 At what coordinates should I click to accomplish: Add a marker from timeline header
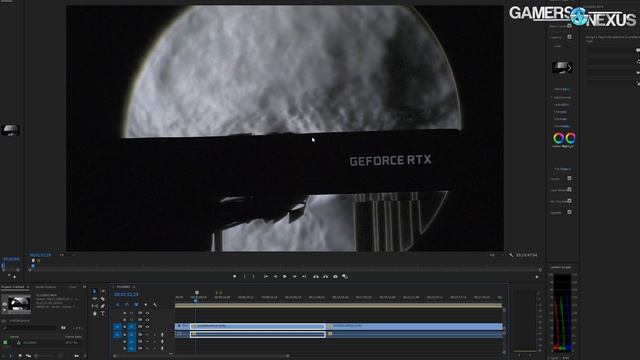(146, 304)
